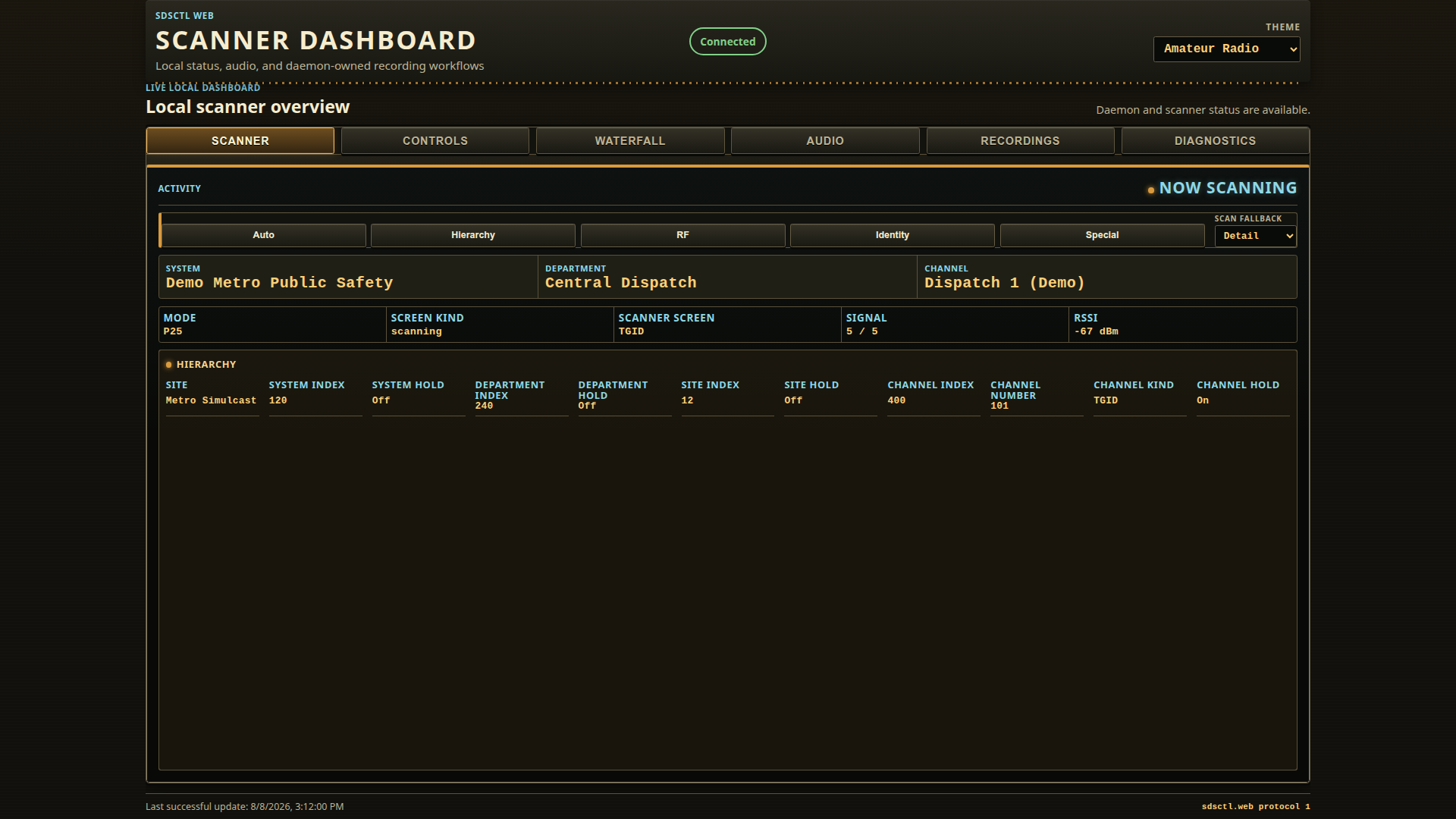Click the Site Index value 12
Screen dimensions: 1456x819
[x=687, y=400]
